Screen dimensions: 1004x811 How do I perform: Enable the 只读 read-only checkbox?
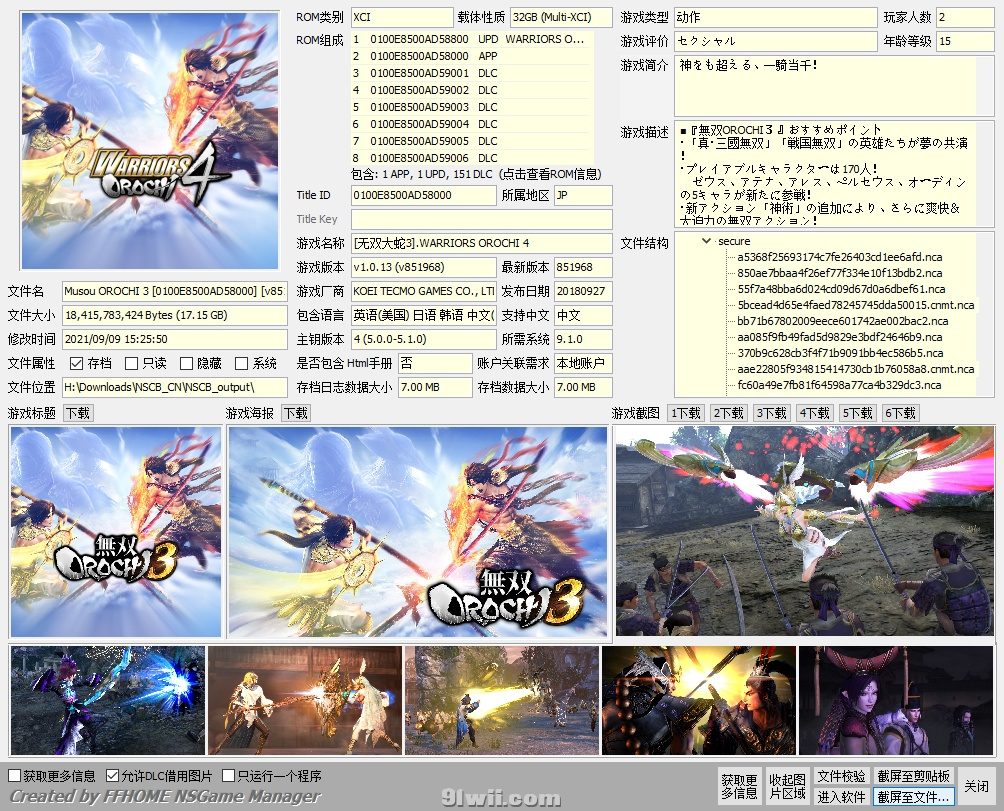pyautogui.click(x=132, y=364)
